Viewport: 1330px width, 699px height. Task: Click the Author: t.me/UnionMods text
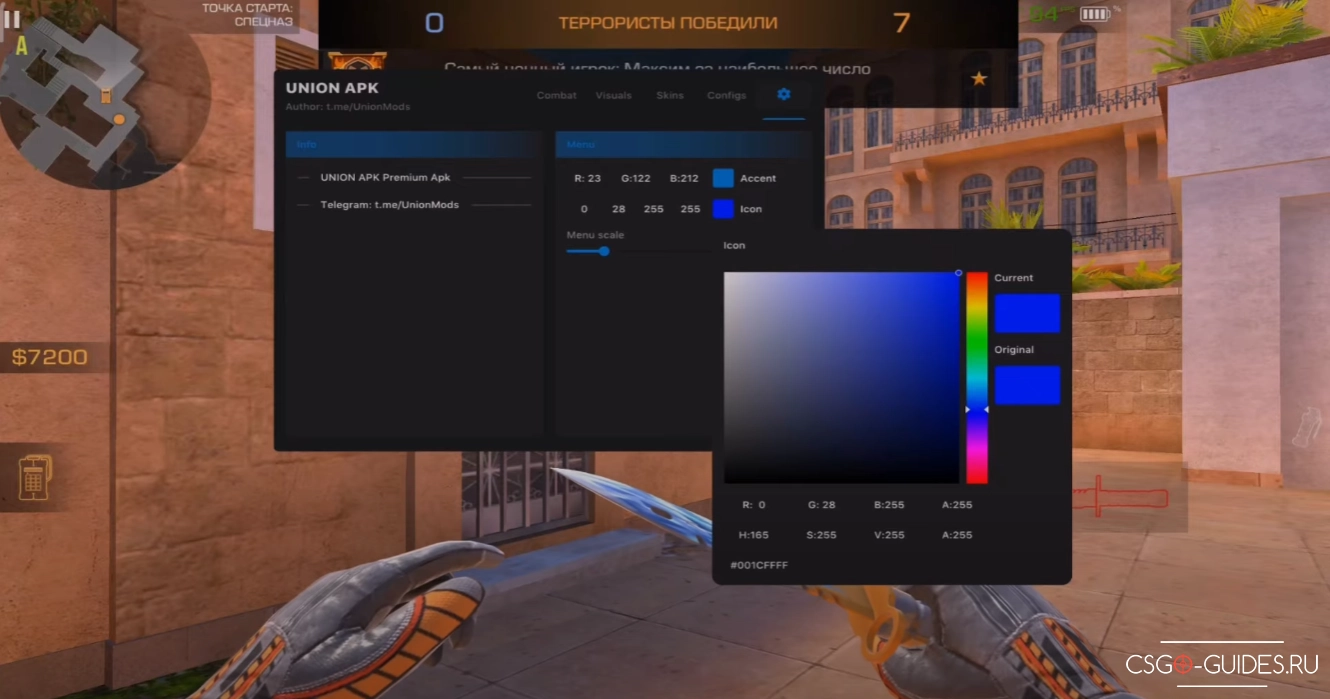pyautogui.click(x=348, y=106)
